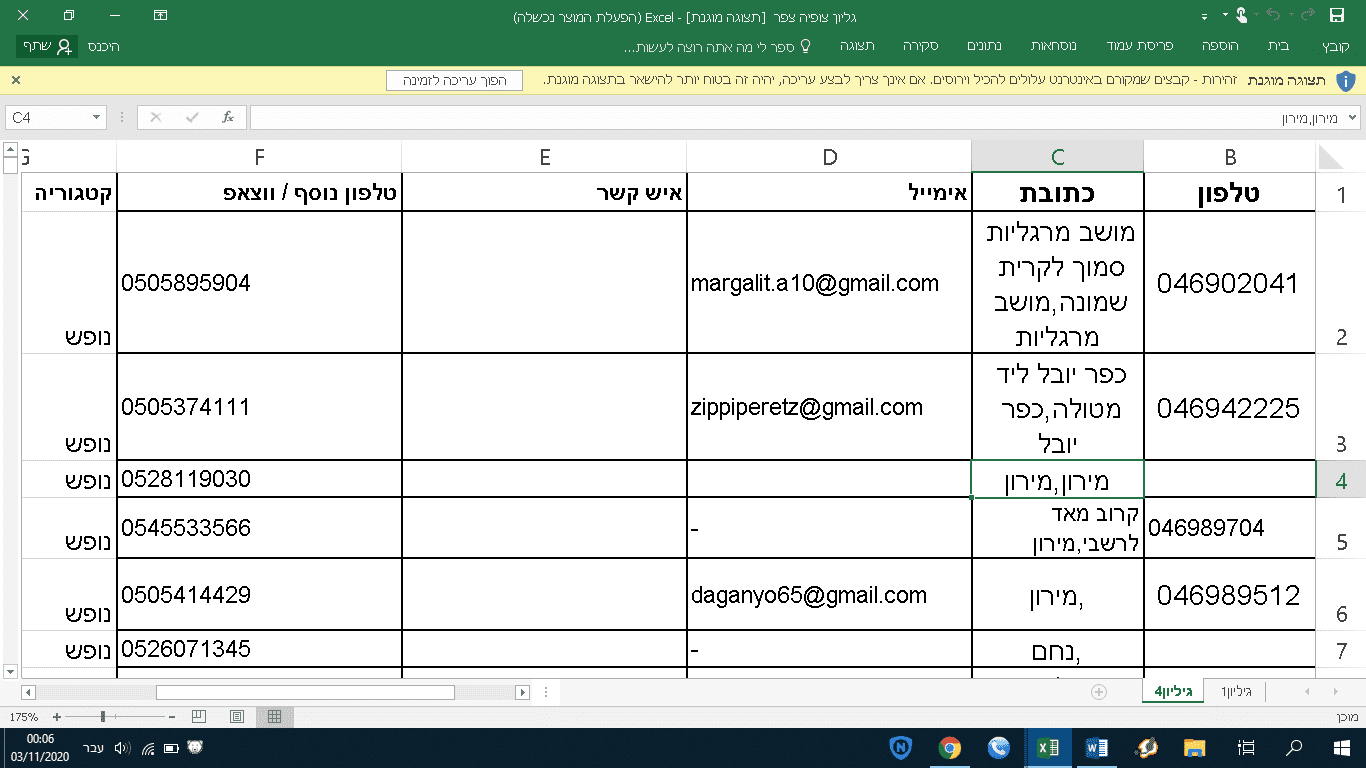The width and height of the screenshot is (1366, 768).
Task: Click the טלפון header cell
Action: 1230,192
